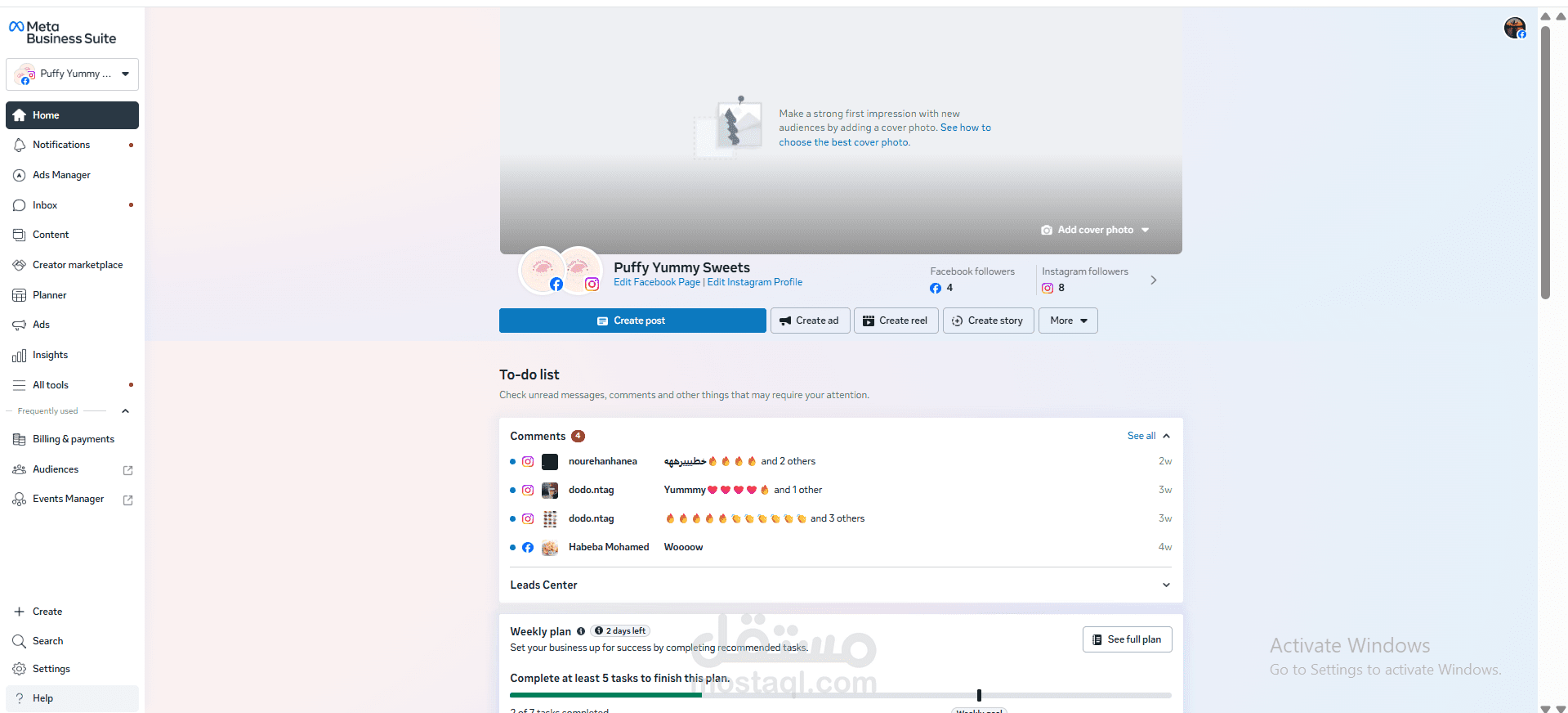Click the Settings gear icon
Image resolution: width=1568 pixels, height=713 pixels.
20,669
